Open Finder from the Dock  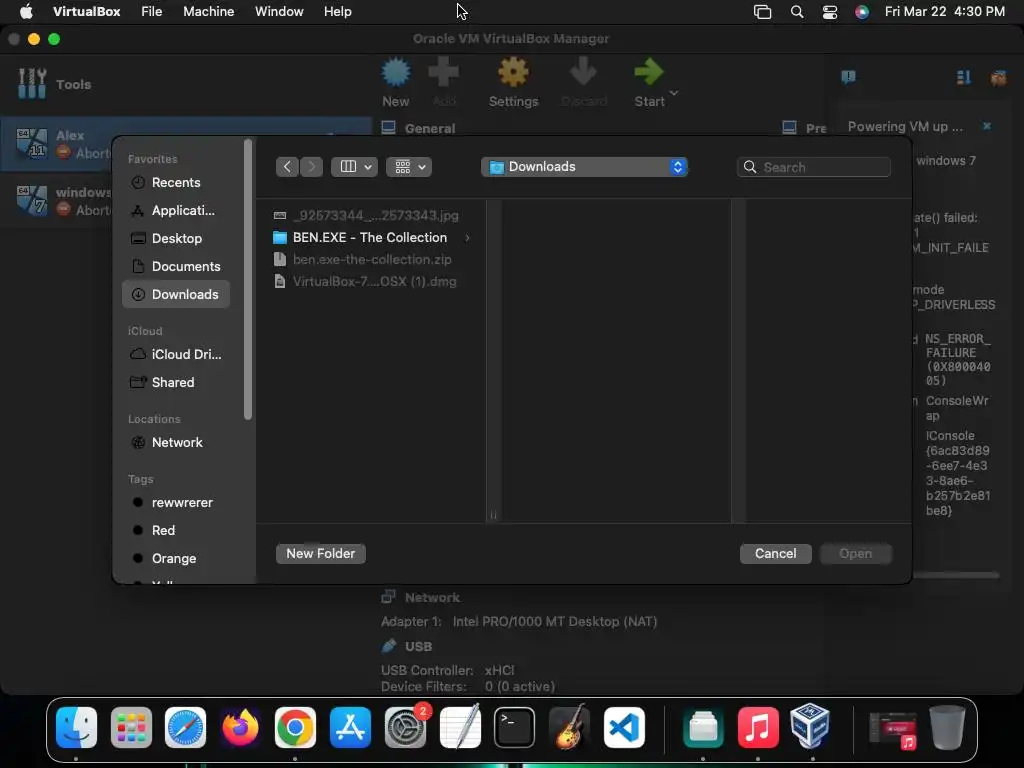pos(76,727)
